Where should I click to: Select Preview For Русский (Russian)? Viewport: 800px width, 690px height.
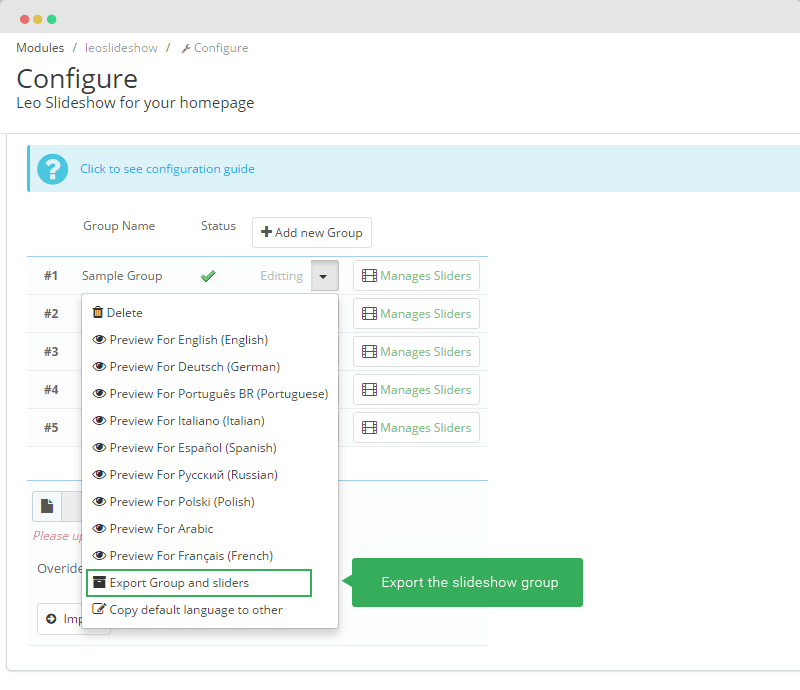[210, 475]
